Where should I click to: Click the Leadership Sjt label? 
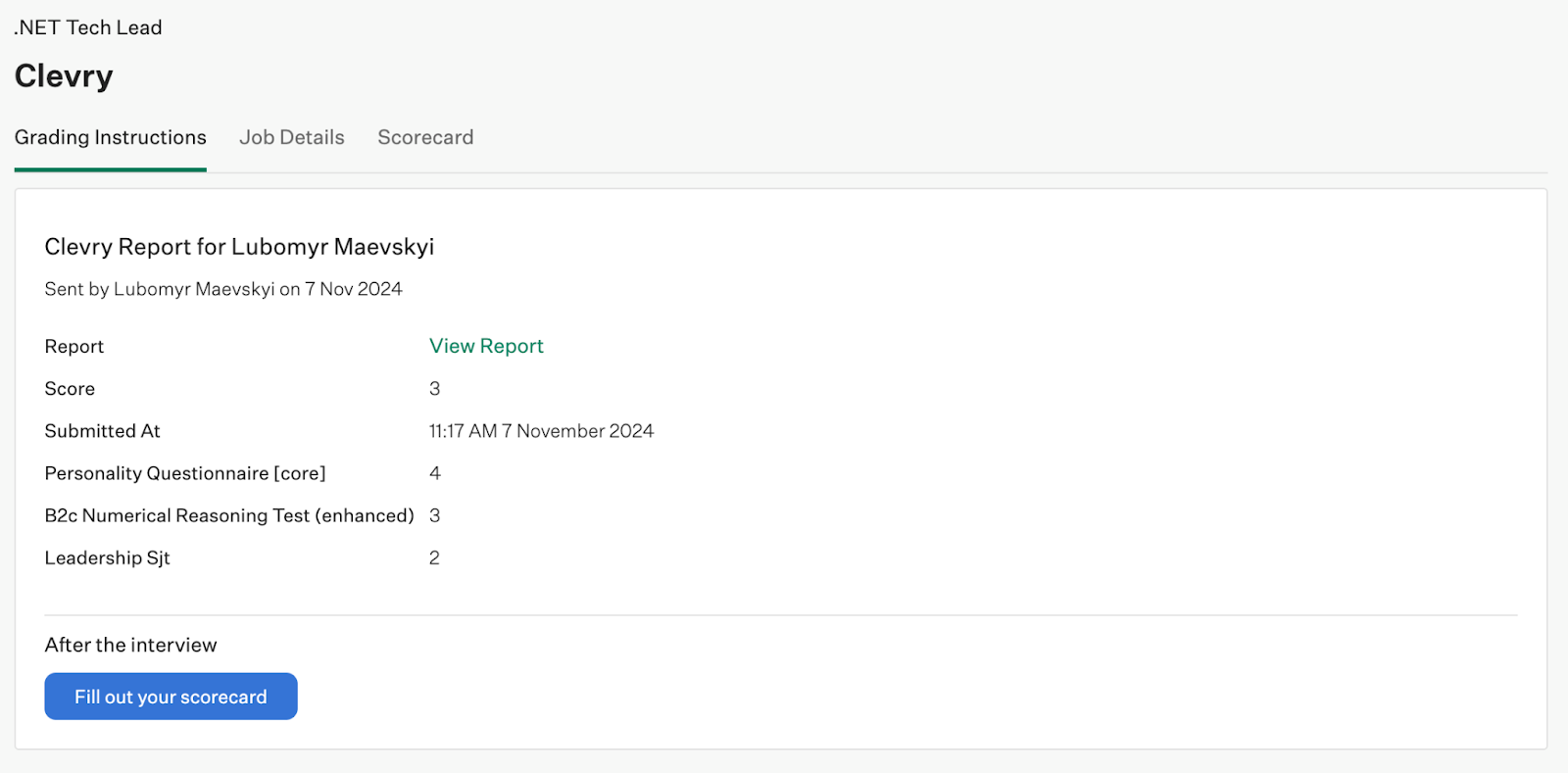[107, 557]
